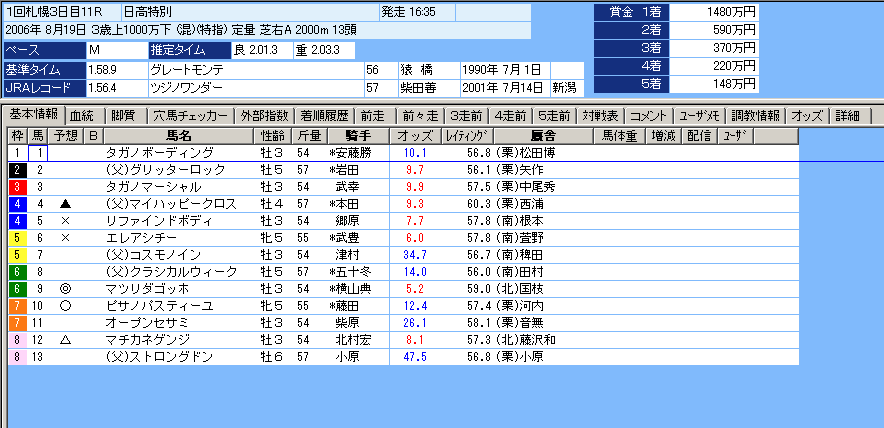The image size is (884, 428).
Task: Click the 騎手 column header
Action: point(357,135)
